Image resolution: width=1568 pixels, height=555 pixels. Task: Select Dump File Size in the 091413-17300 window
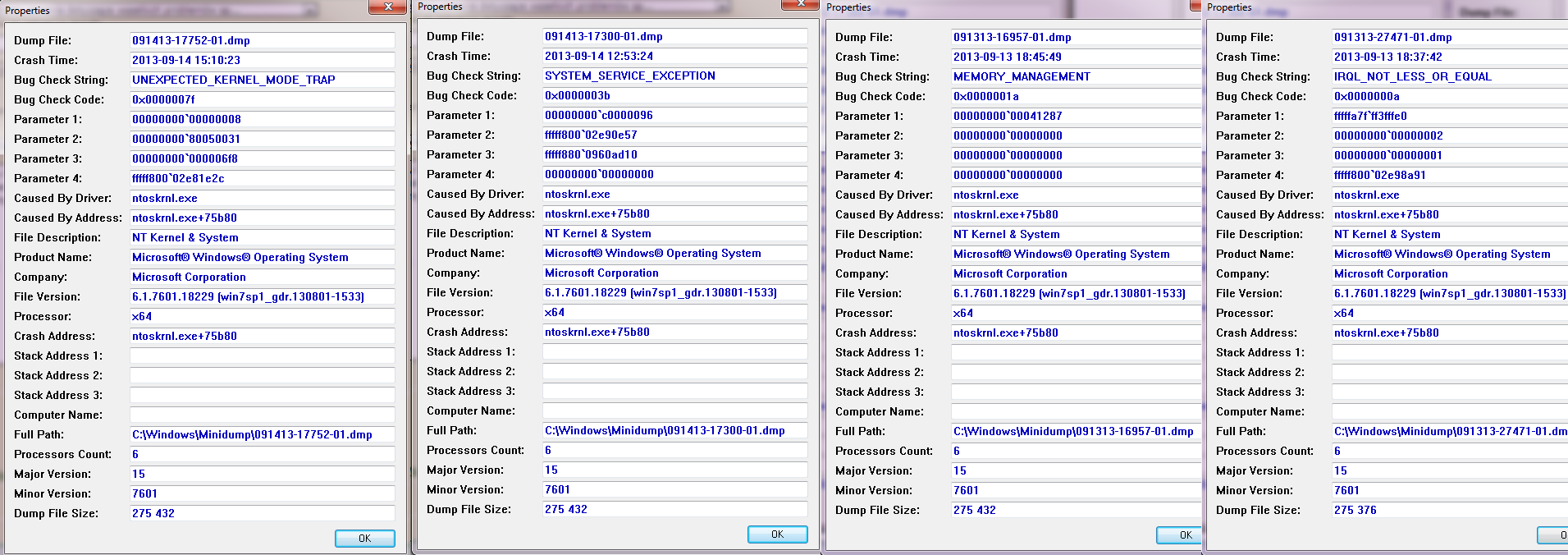(x=675, y=509)
